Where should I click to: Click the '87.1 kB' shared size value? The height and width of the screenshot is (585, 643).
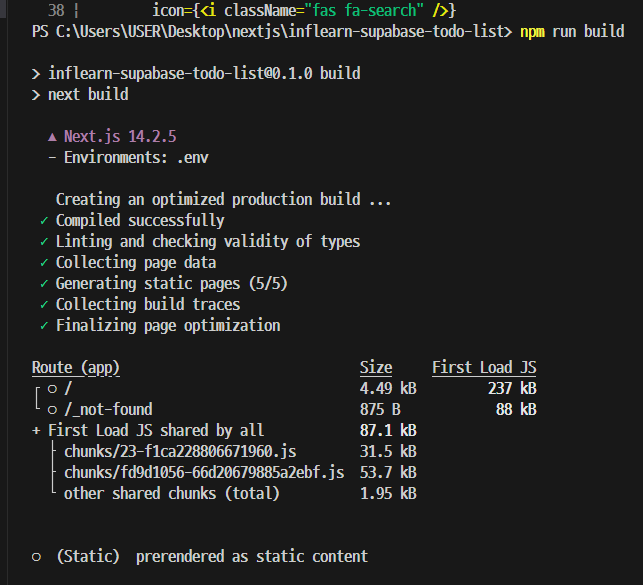388,430
